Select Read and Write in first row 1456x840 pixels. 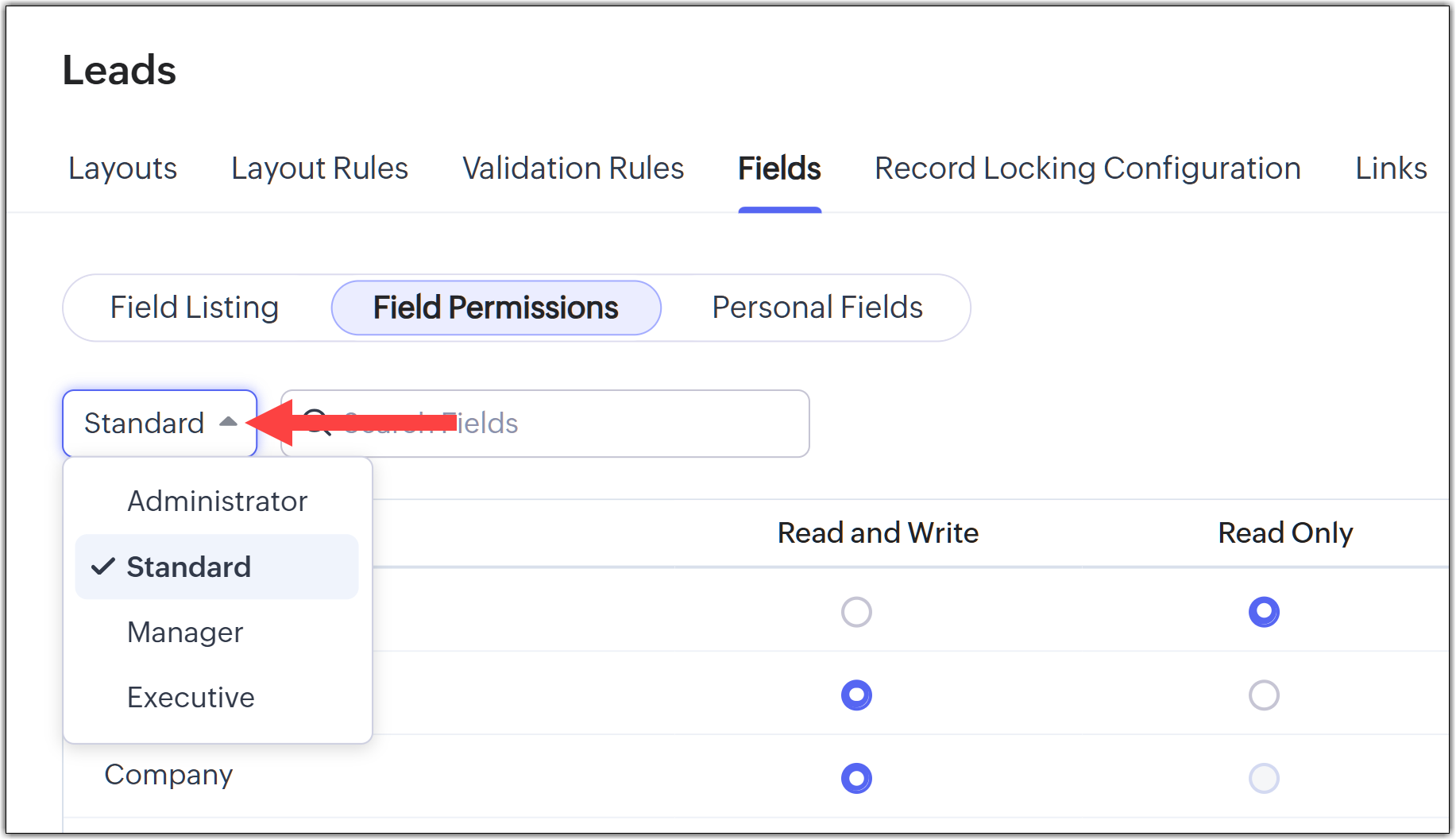(856, 612)
